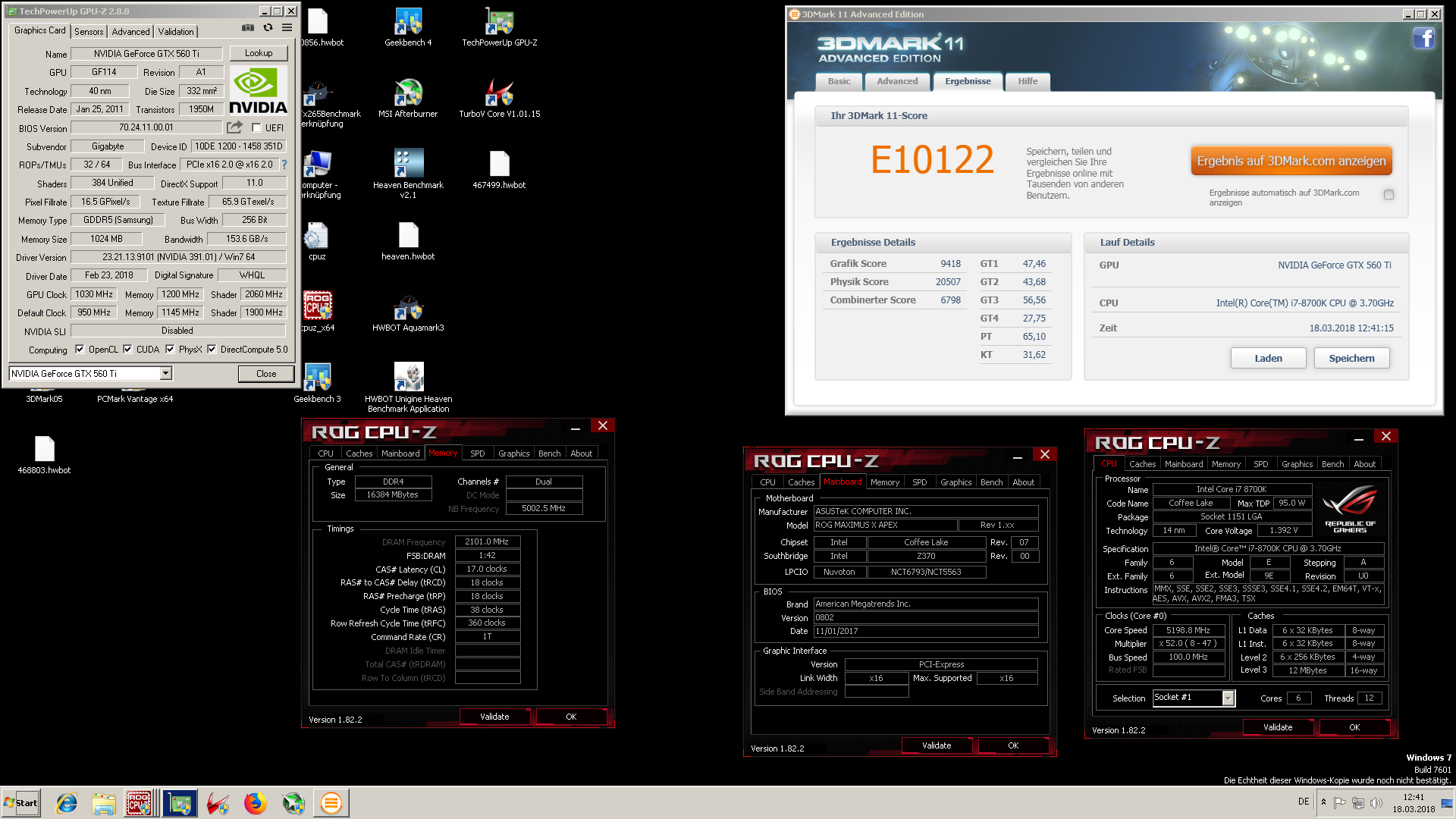Click Close button in GPU-Z
The height and width of the screenshot is (819, 1456).
266,374
